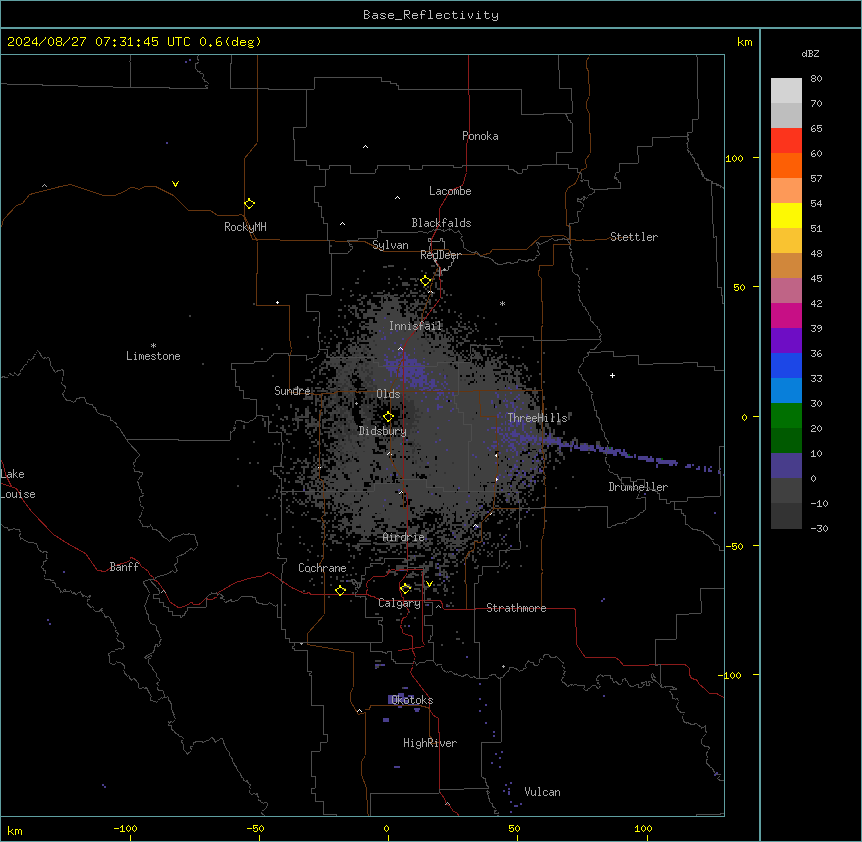Click the light gray 80 dBZ legend swatch
The image size is (862, 842).
pyautogui.click(x=786, y=90)
